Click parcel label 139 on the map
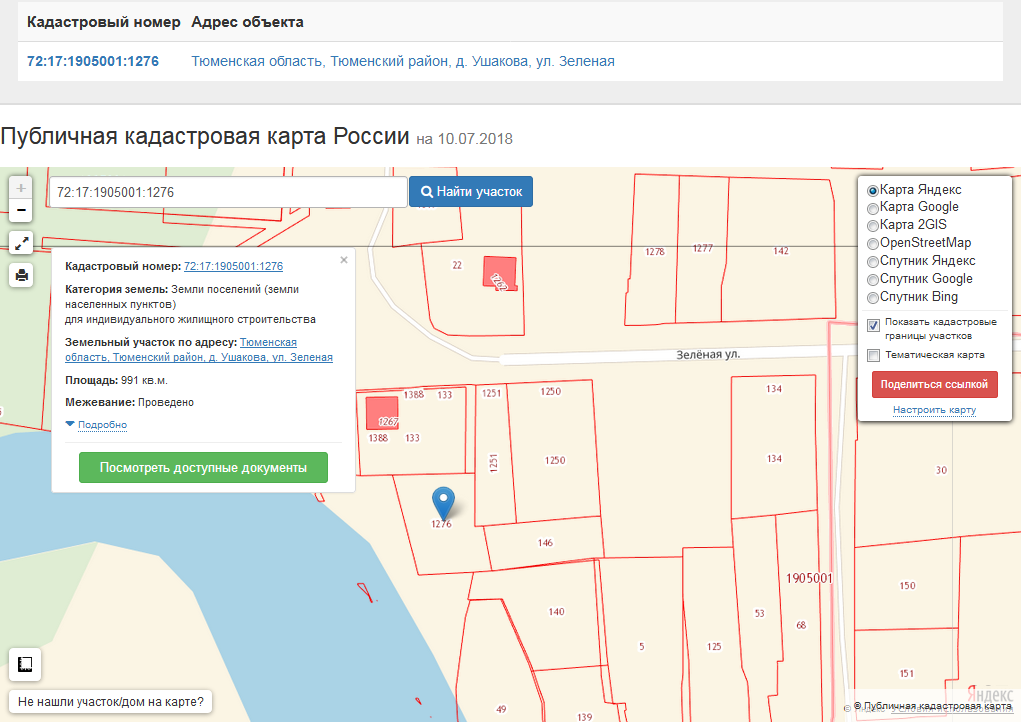This screenshot has width=1021, height=722. 584,717
